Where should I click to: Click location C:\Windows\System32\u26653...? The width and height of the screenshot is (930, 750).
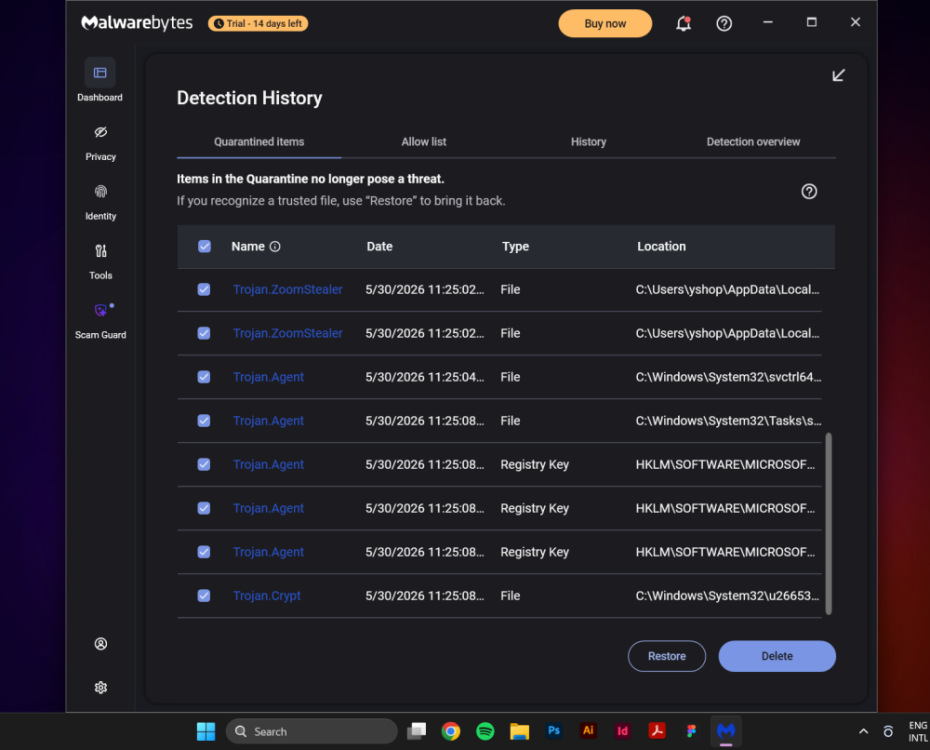727,596
